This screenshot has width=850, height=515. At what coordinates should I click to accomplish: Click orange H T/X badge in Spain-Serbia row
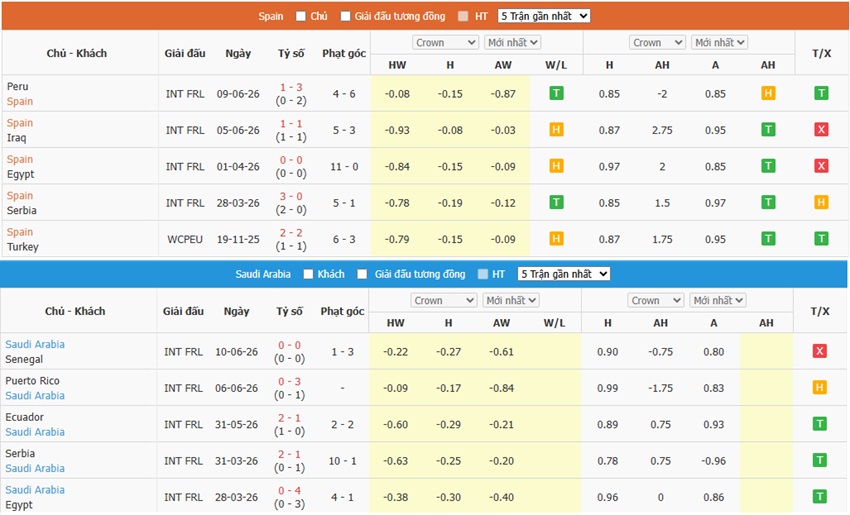tap(821, 202)
